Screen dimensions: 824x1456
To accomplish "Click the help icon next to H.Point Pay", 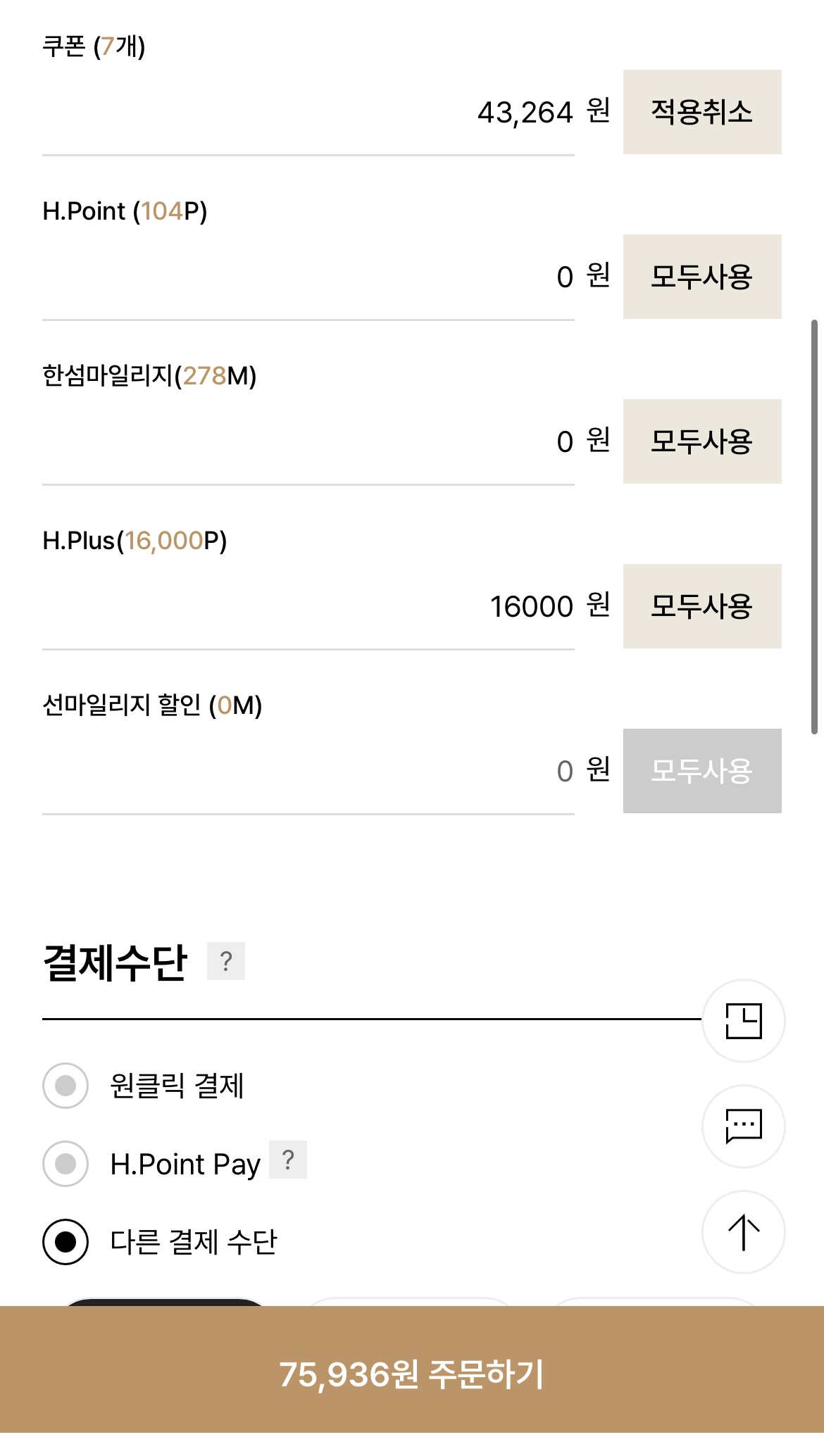I will pos(288,1160).
